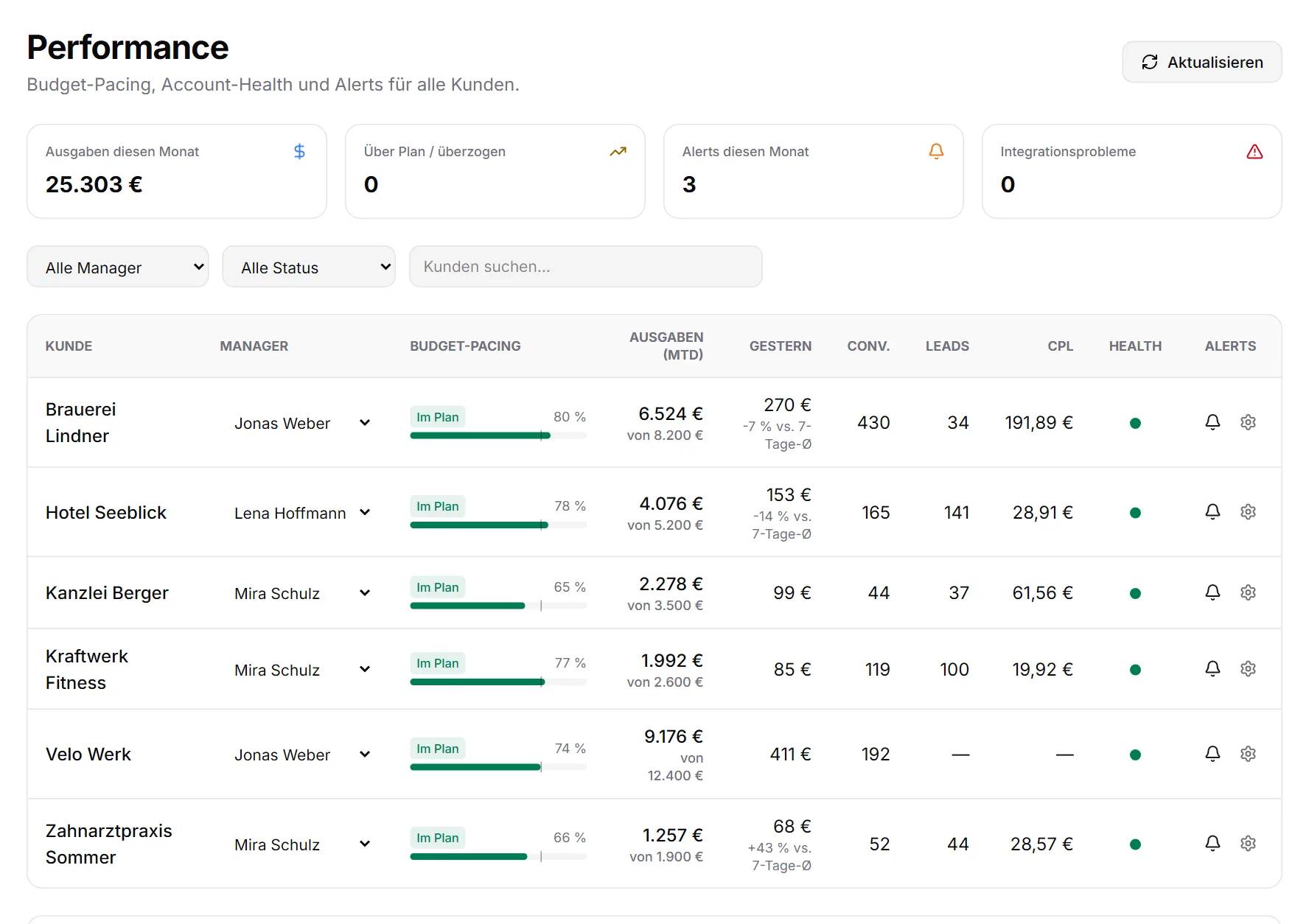This screenshot has width=1309, height=924.
Task: Click the KUNDE column header
Action: pos(69,346)
